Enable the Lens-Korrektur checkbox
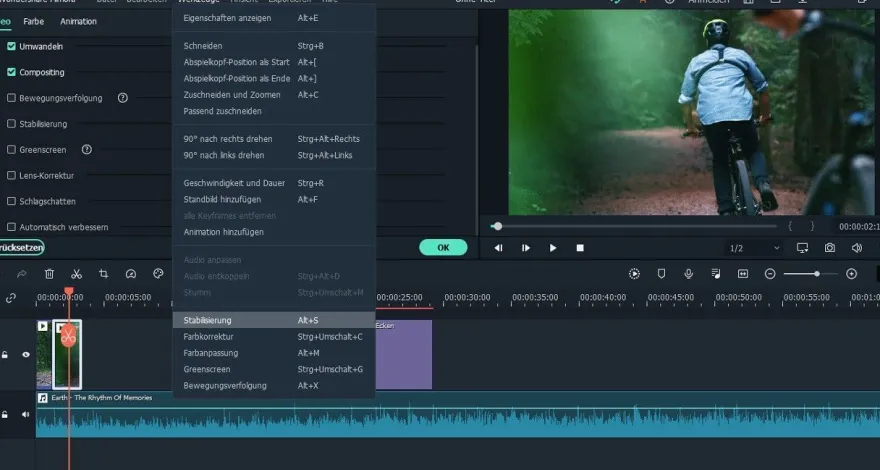This screenshot has width=880, height=470. [x=11, y=175]
